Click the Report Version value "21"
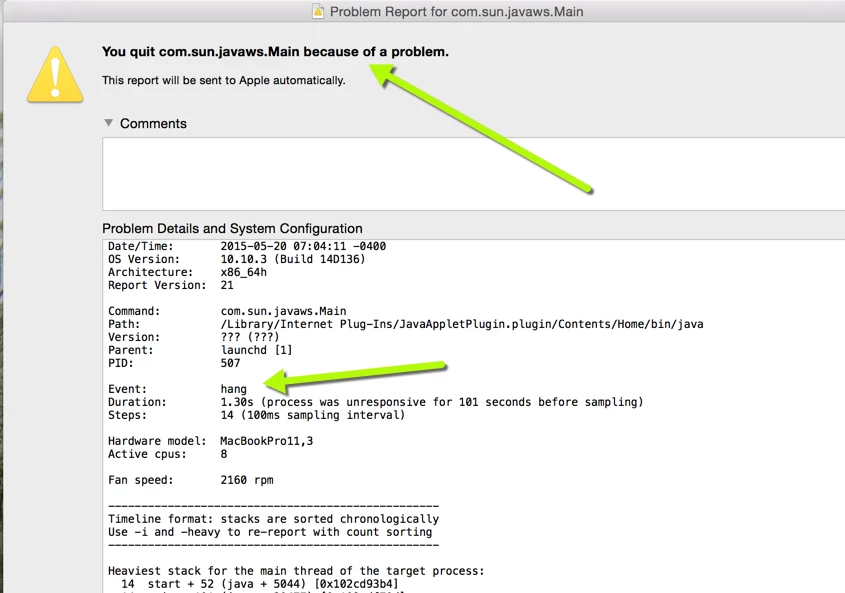Image resolution: width=845 pixels, height=593 pixels. [x=227, y=285]
